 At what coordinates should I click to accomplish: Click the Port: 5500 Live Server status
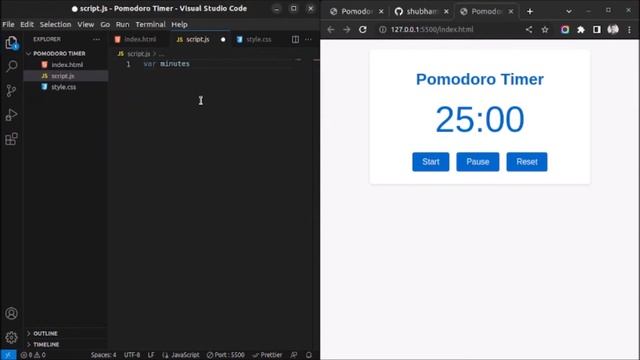click(x=225, y=355)
